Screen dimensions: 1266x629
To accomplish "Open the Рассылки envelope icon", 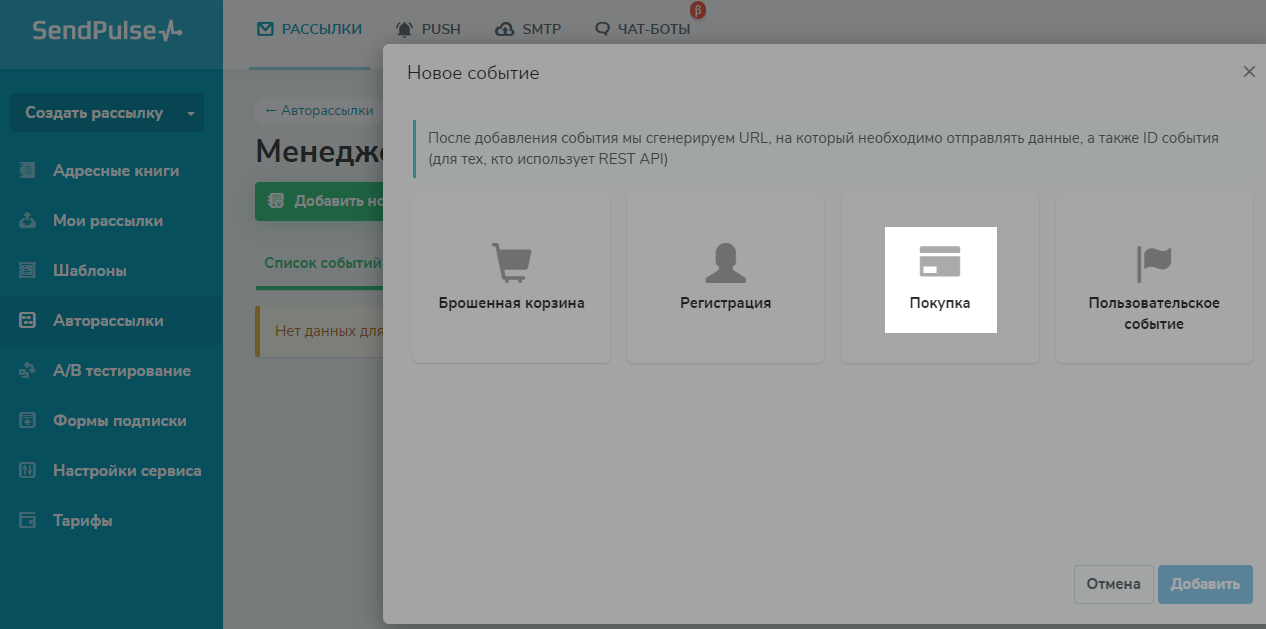I will (265, 29).
